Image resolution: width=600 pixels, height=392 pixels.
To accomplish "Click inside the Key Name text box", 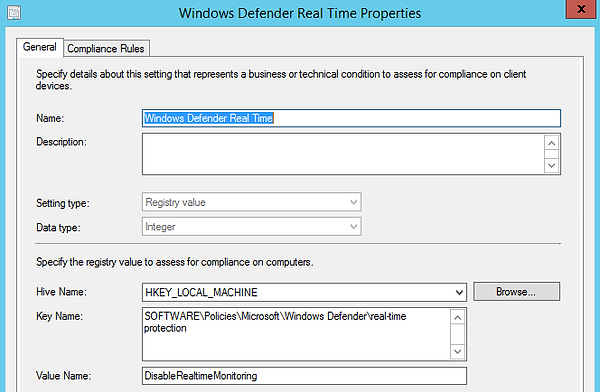I will tap(297, 334).
